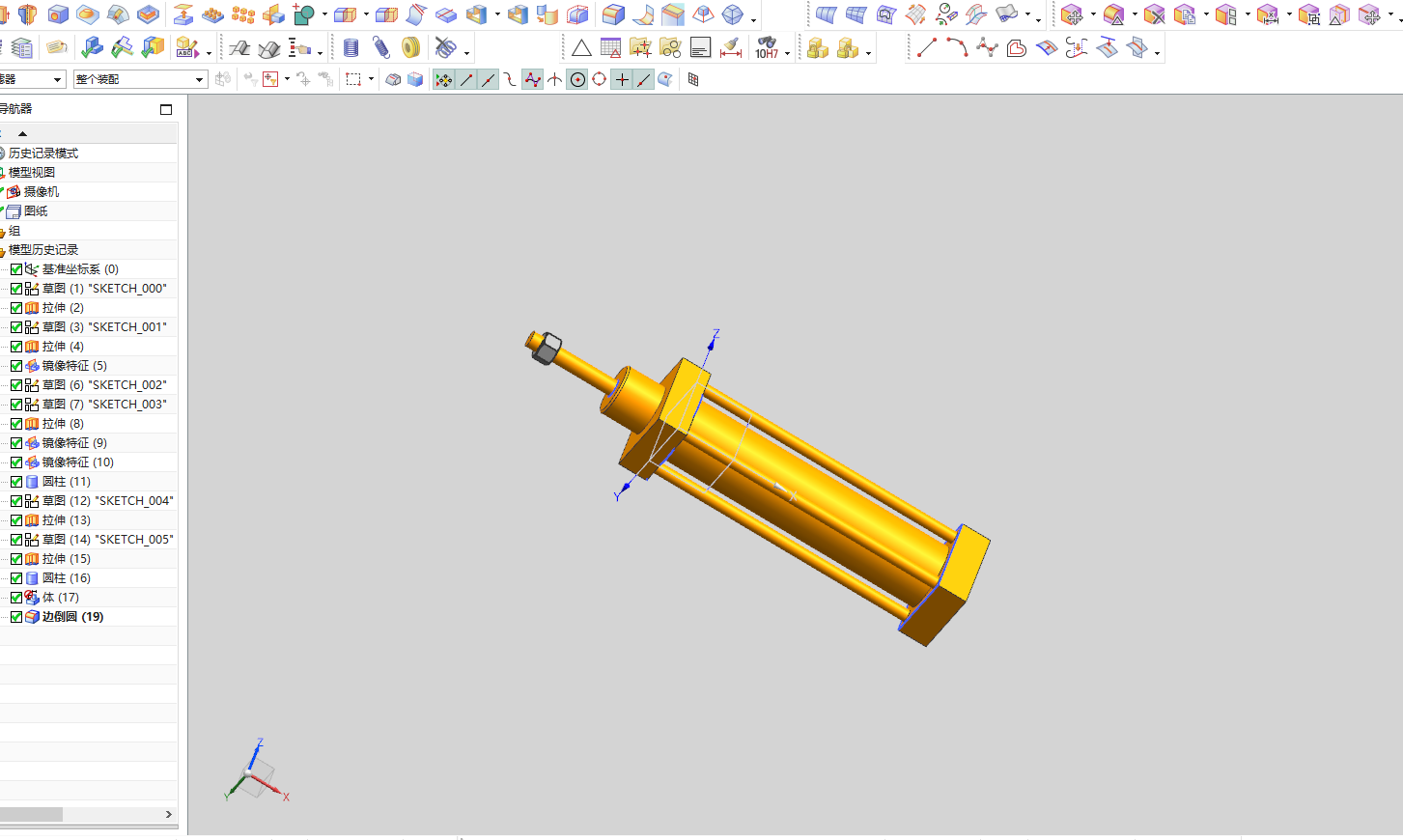This screenshot has height=840, width=1403.
Task: Click the navigator horizontal scrollbar thumb
Action: click(31, 814)
